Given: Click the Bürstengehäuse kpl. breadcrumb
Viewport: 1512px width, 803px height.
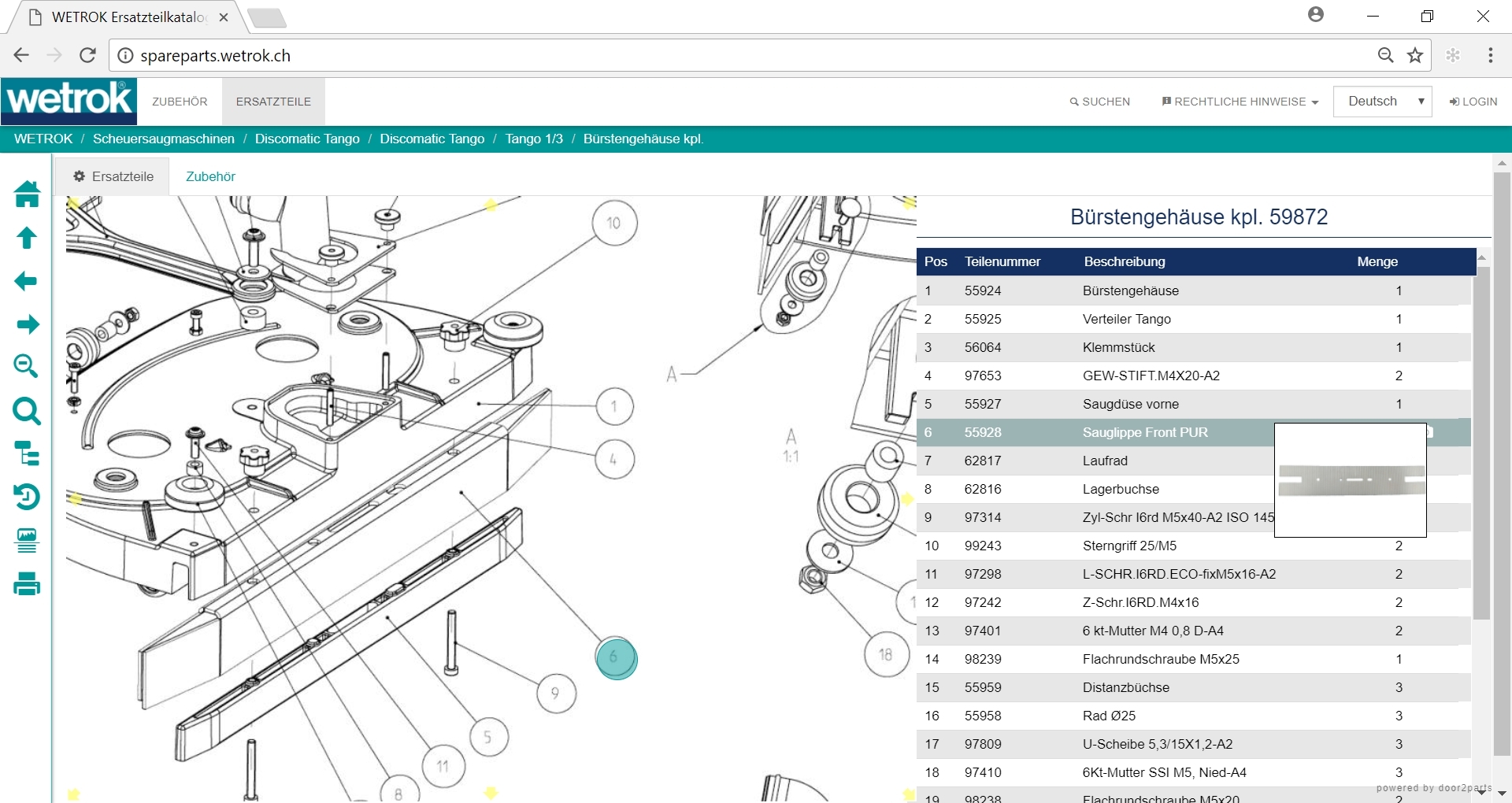Looking at the screenshot, I should click(643, 139).
